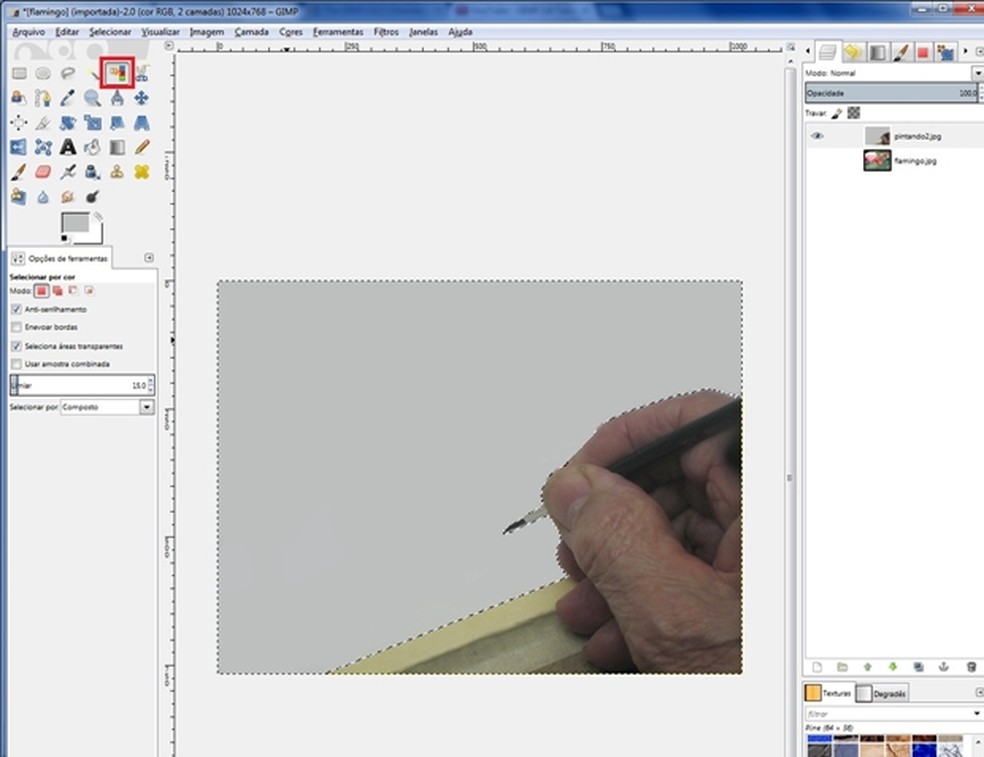Image resolution: width=984 pixels, height=757 pixels.
Task: Toggle Seleciona áreas transparentes checkbox
Action: coord(17,346)
